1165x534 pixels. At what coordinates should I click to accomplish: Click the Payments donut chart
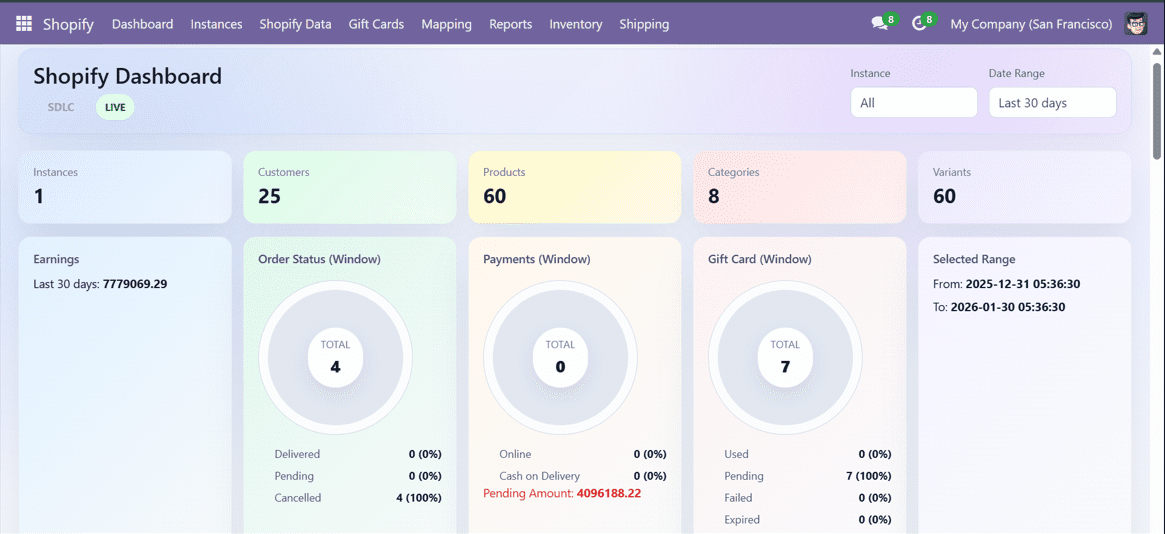coord(560,358)
